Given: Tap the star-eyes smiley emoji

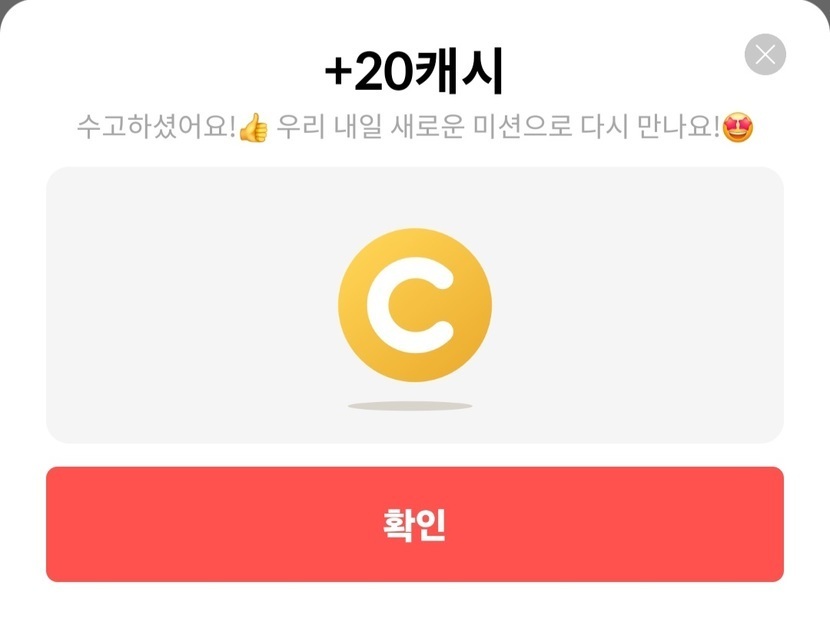Looking at the screenshot, I should pyautogui.click(x=737, y=128).
